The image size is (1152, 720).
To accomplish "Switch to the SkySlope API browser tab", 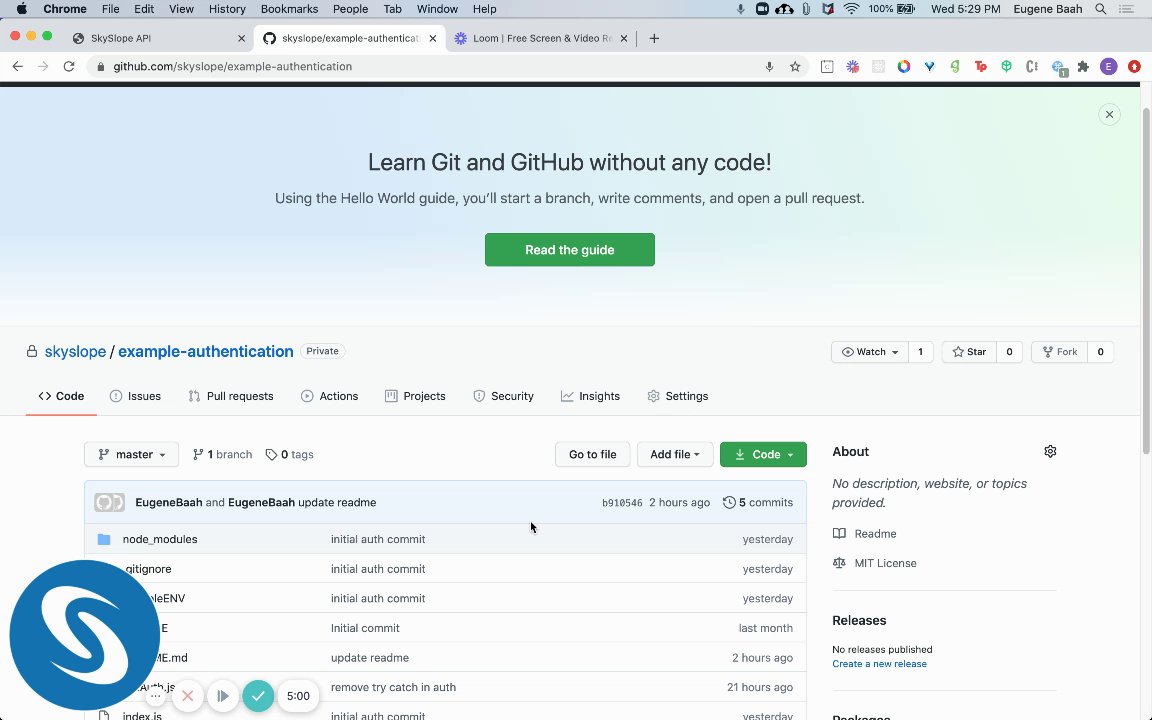I will 159,38.
